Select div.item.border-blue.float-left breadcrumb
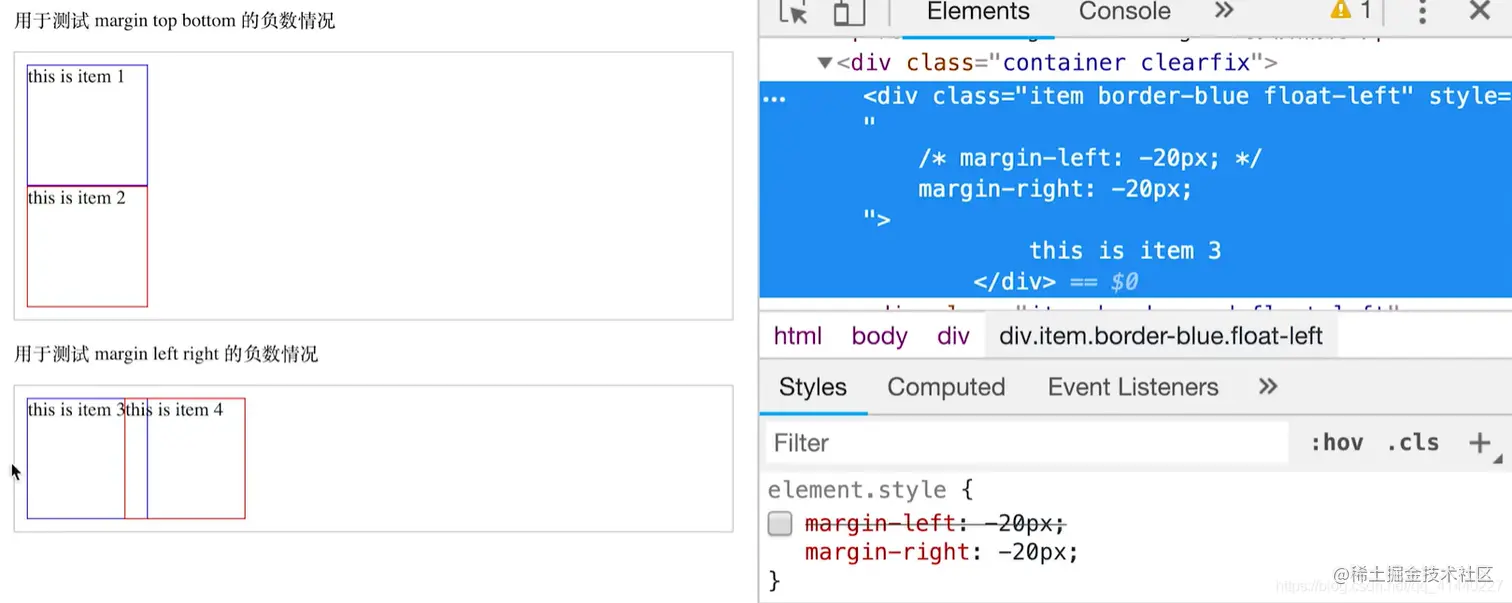Viewport: 1512px width, 603px height. point(1161,336)
